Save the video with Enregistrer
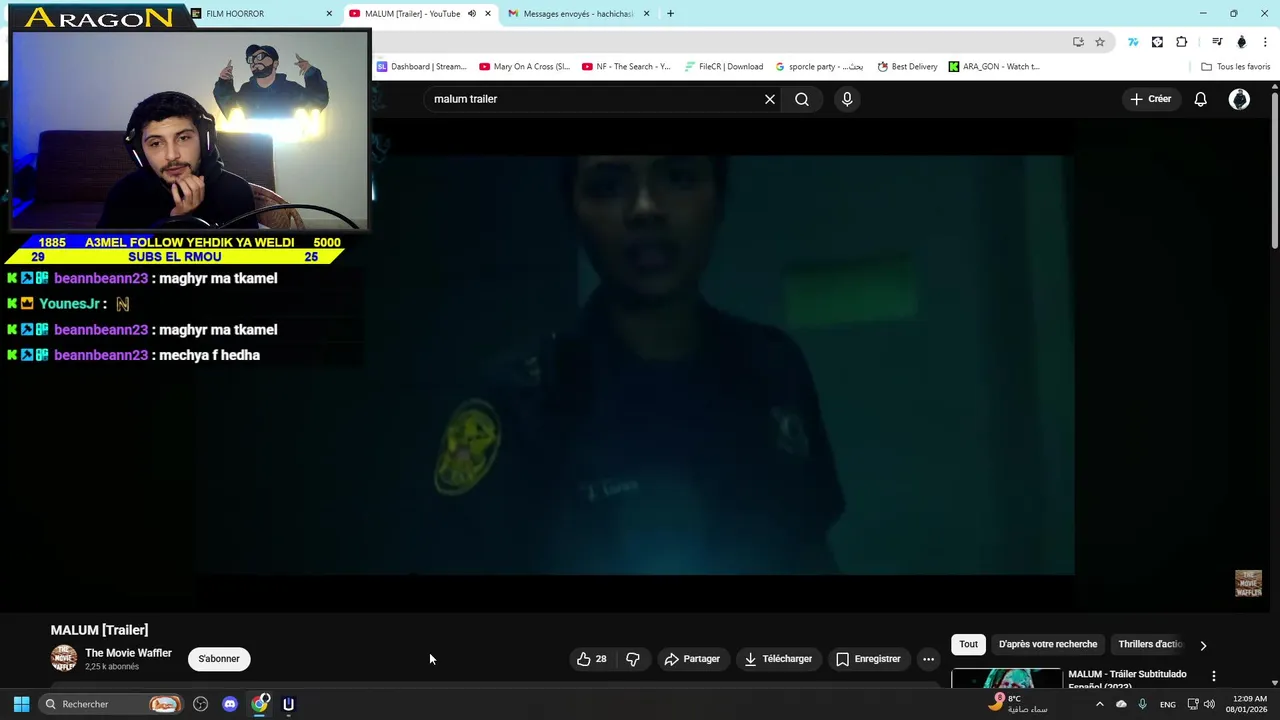The image size is (1280, 720). 868,659
